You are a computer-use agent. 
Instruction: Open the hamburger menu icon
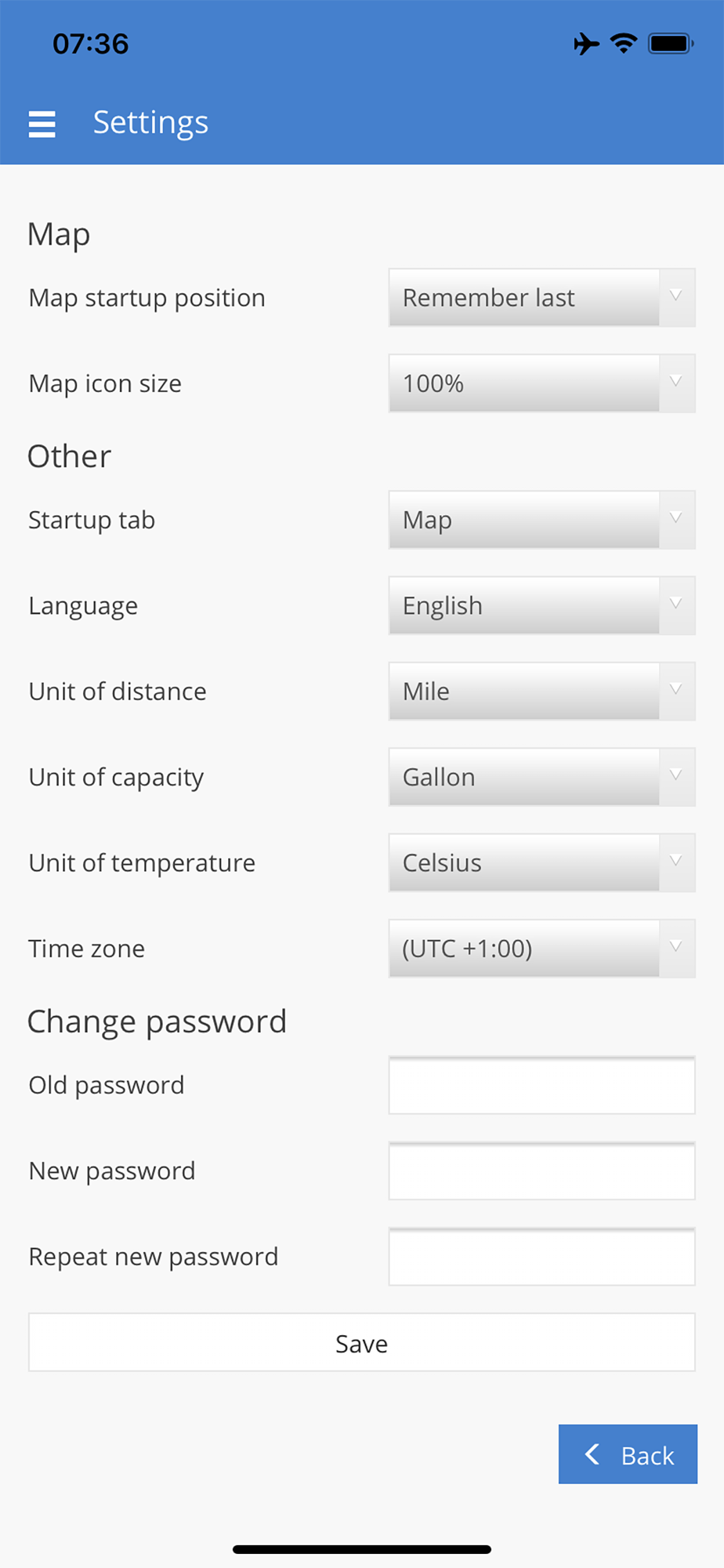(42, 124)
